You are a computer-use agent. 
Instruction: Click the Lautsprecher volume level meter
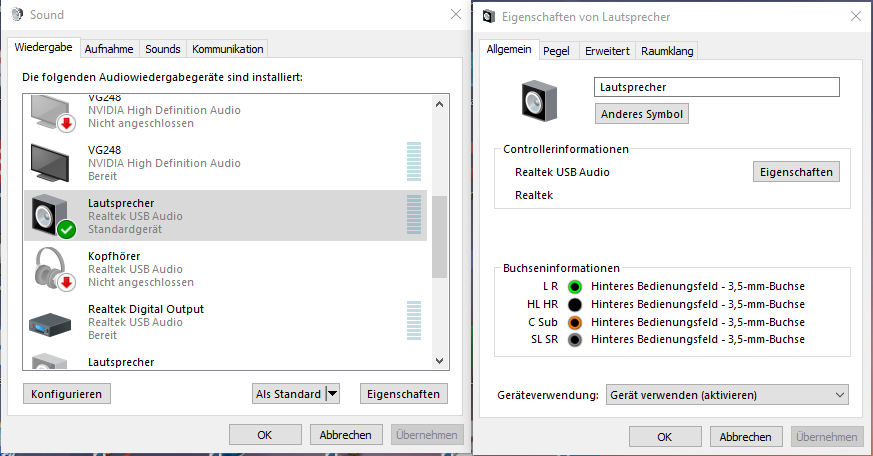[x=414, y=215]
